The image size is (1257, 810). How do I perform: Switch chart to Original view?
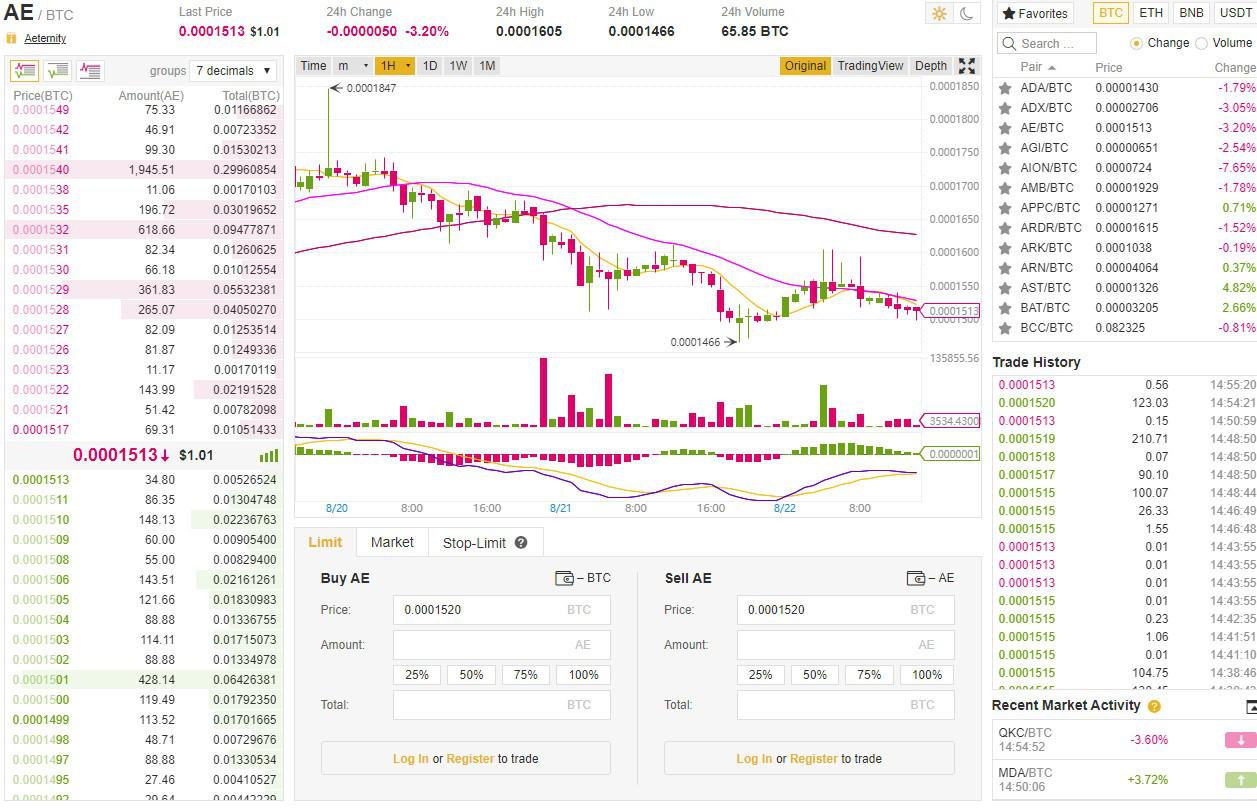pos(805,66)
